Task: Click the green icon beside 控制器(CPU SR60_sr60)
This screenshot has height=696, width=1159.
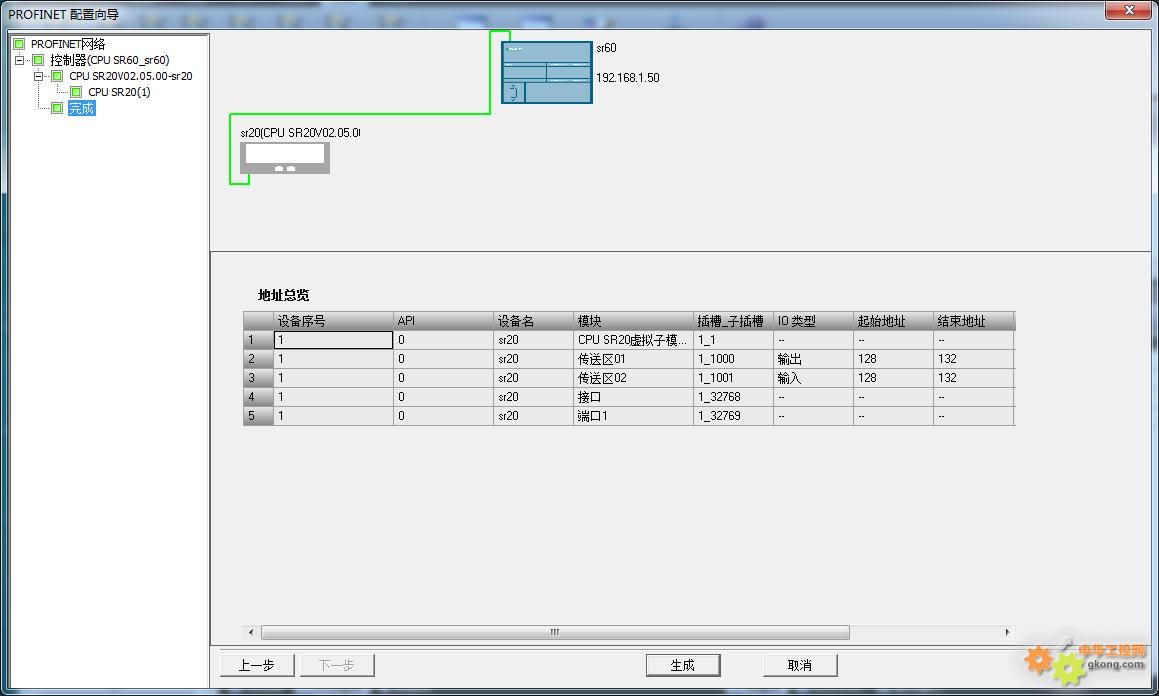Action: [38, 60]
